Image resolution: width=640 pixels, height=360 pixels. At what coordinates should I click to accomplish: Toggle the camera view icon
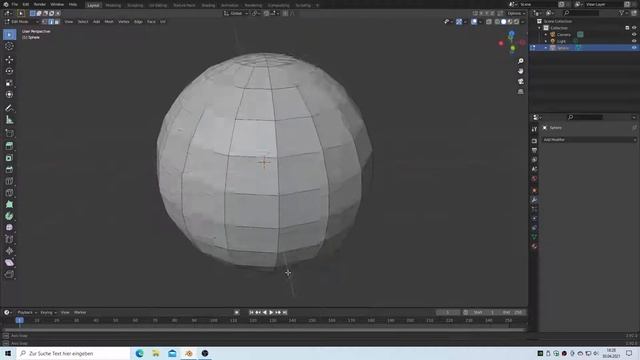tap(520, 82)
